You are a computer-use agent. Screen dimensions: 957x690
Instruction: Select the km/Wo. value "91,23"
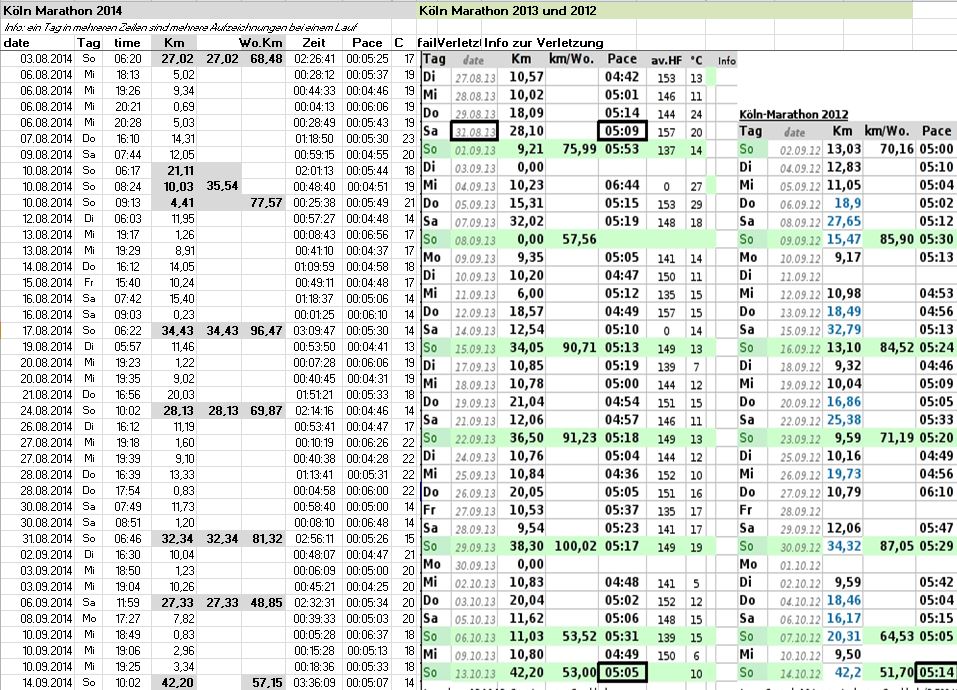point(579,438)
